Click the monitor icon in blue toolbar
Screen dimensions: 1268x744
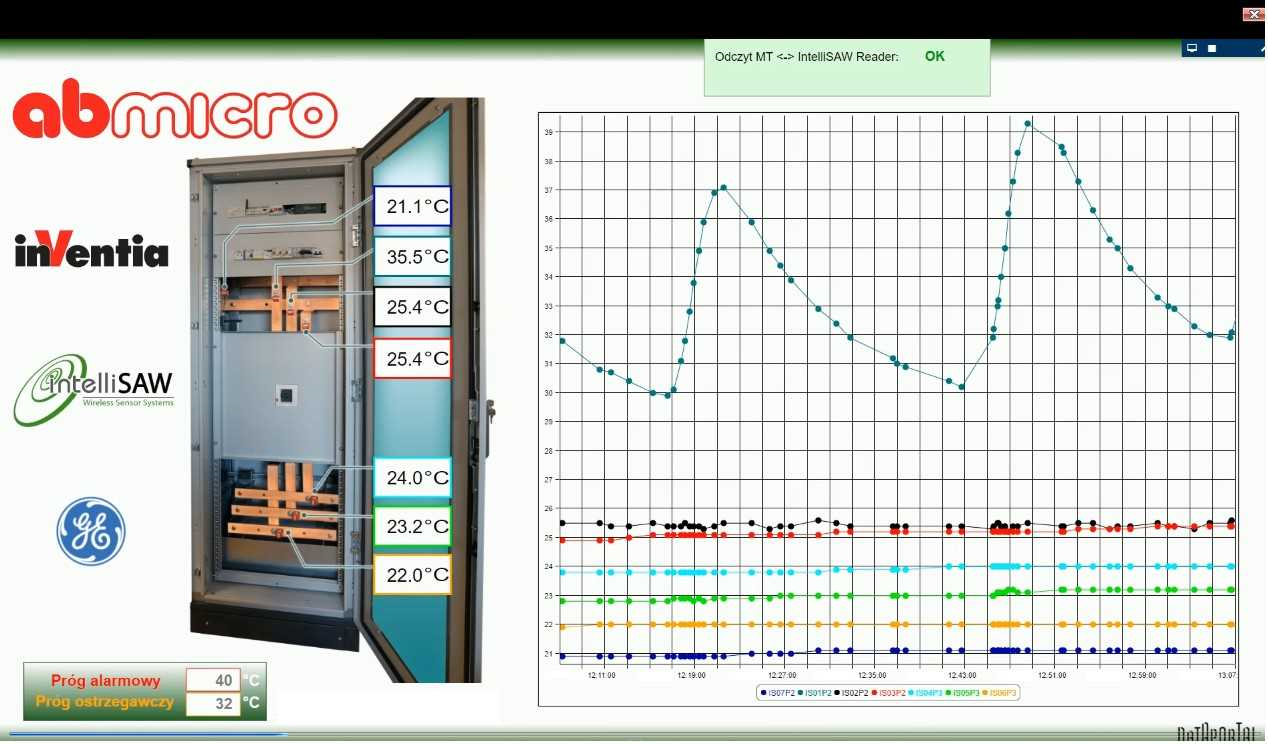(x=1192, y=48)
